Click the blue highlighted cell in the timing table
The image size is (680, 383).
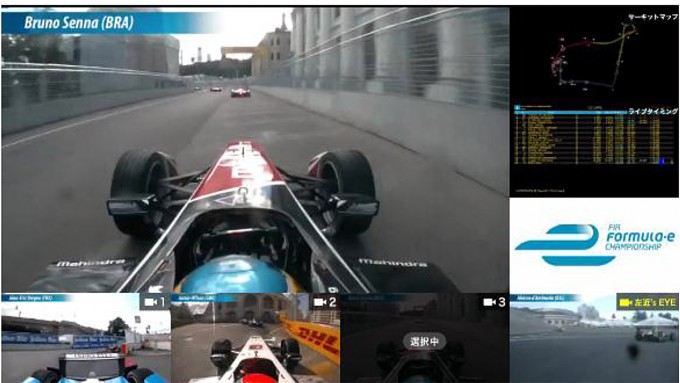point(662,161)
